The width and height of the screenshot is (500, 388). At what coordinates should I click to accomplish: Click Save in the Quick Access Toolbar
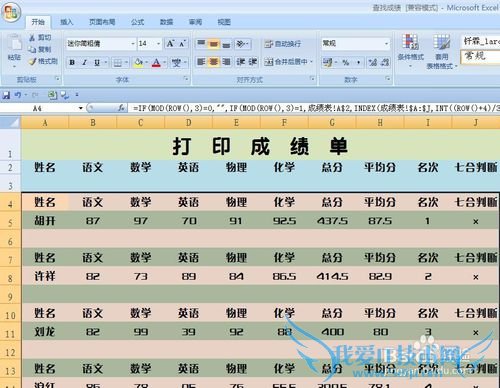tap(6, 95)
